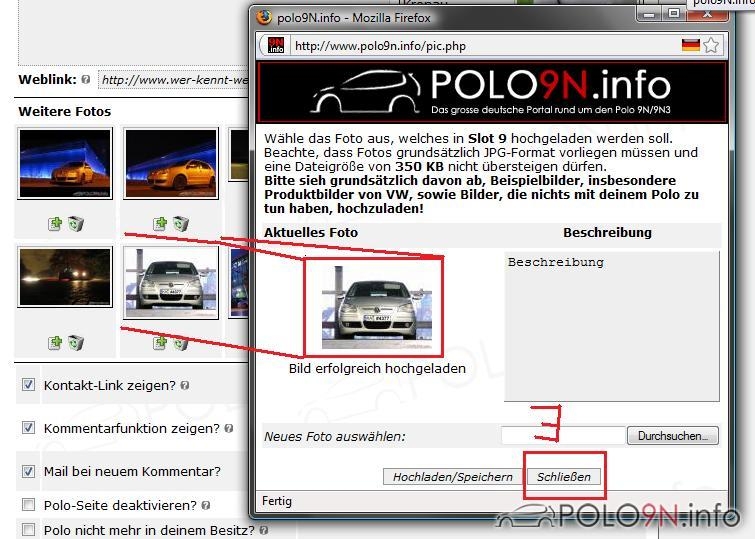Screen dimensions: 755x539
Task: Click help icon beside Kommentarfunktion zeigen
Action: (229, 428)
